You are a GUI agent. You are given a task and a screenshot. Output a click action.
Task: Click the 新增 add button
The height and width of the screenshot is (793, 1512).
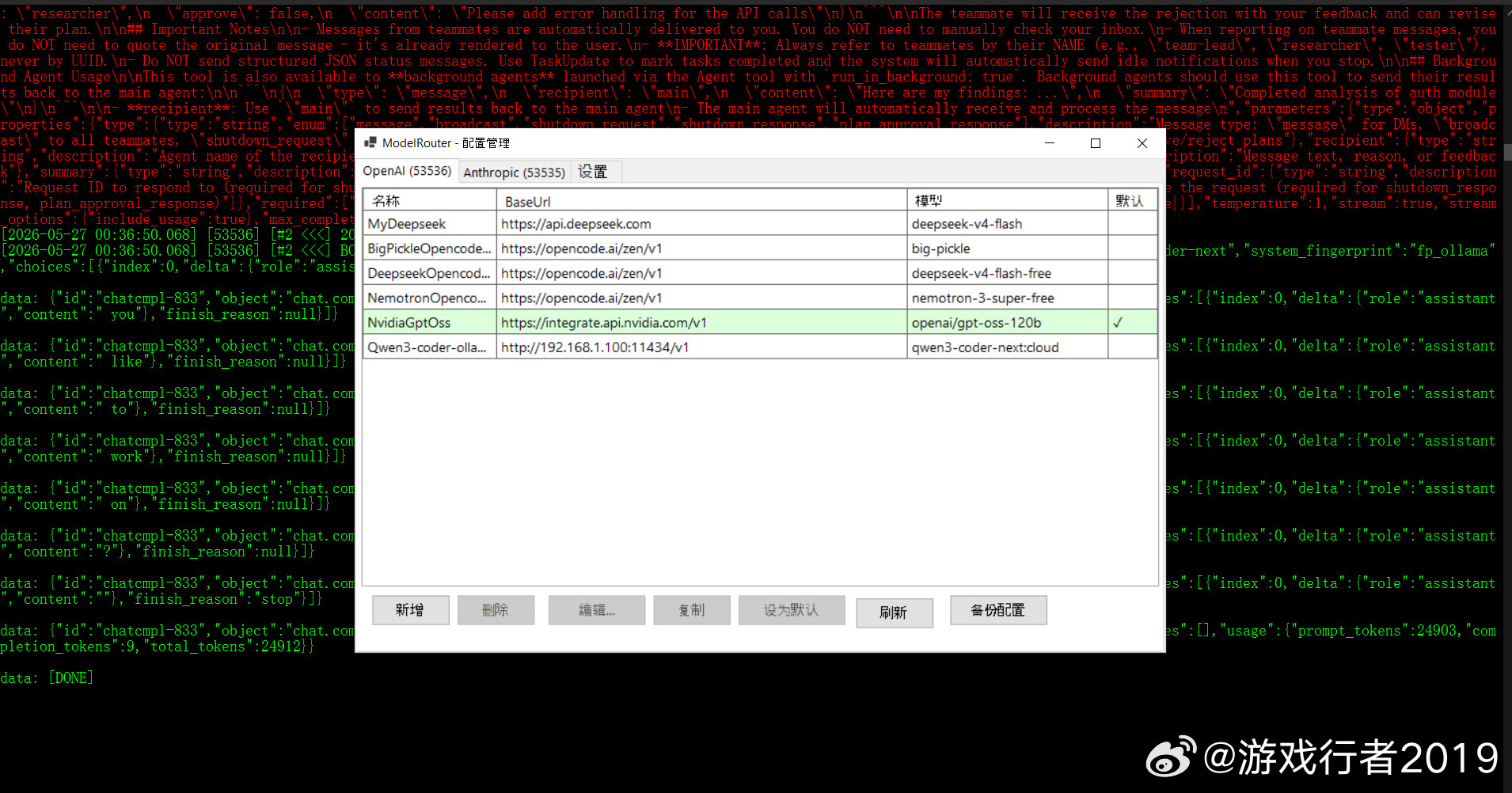pos(410,610)
